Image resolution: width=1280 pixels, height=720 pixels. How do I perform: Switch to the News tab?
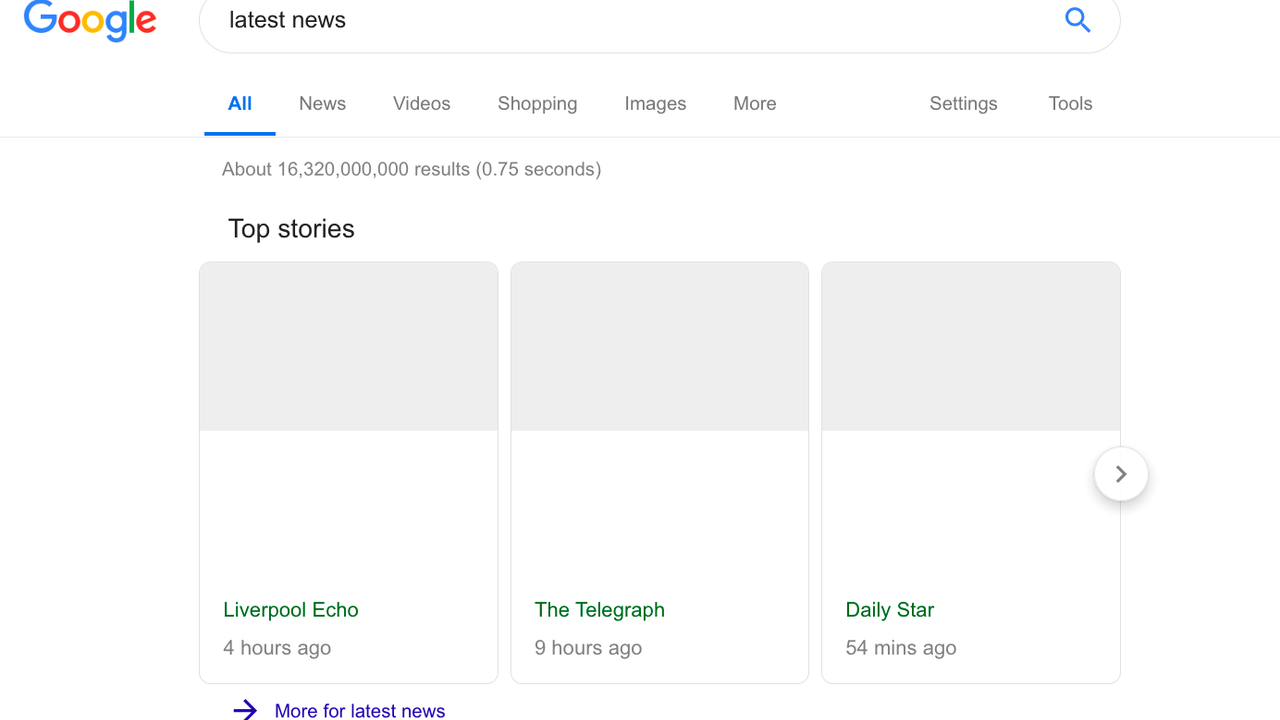tap(322, 104)
